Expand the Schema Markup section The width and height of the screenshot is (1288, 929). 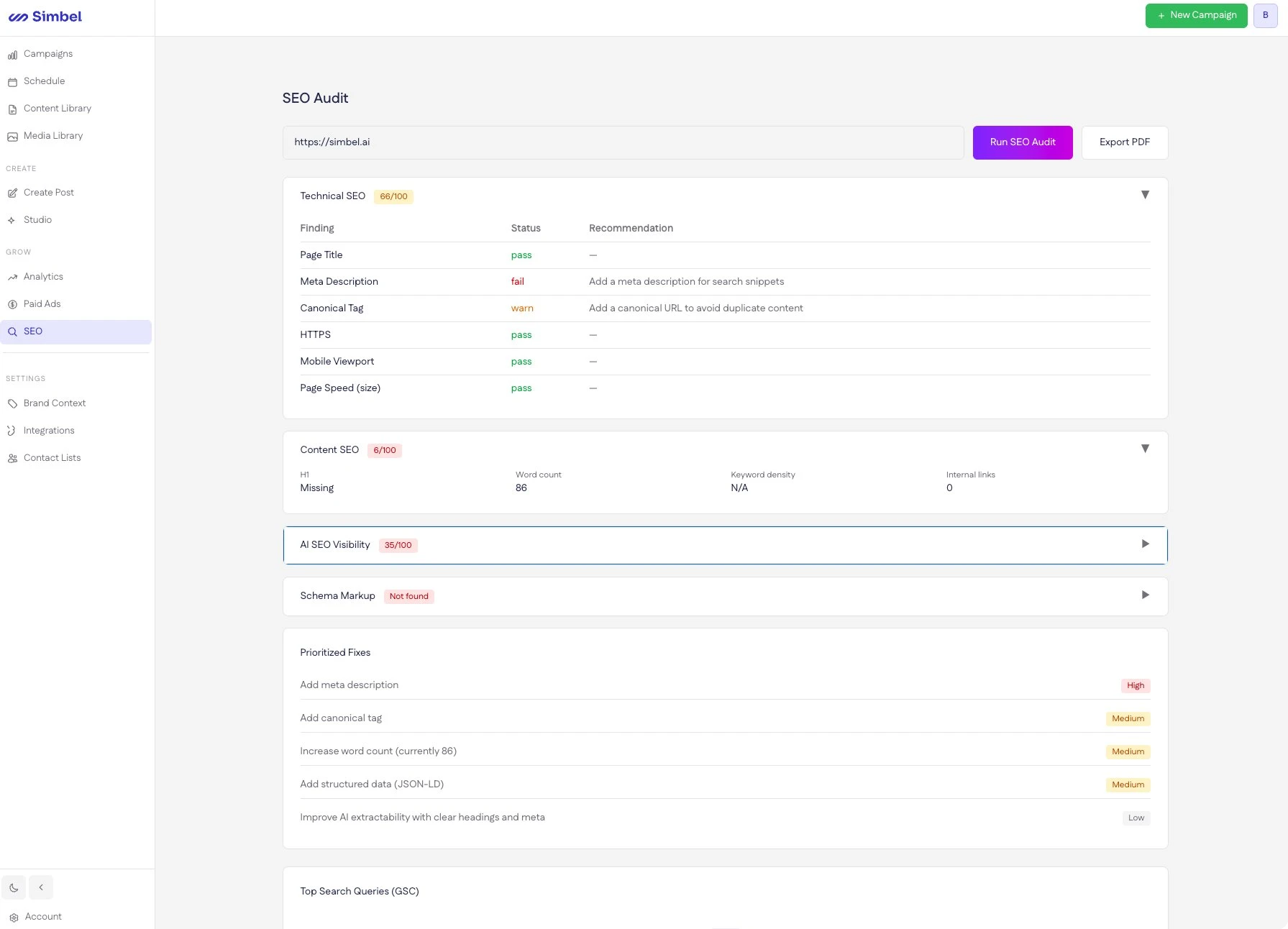(1143, 595)
